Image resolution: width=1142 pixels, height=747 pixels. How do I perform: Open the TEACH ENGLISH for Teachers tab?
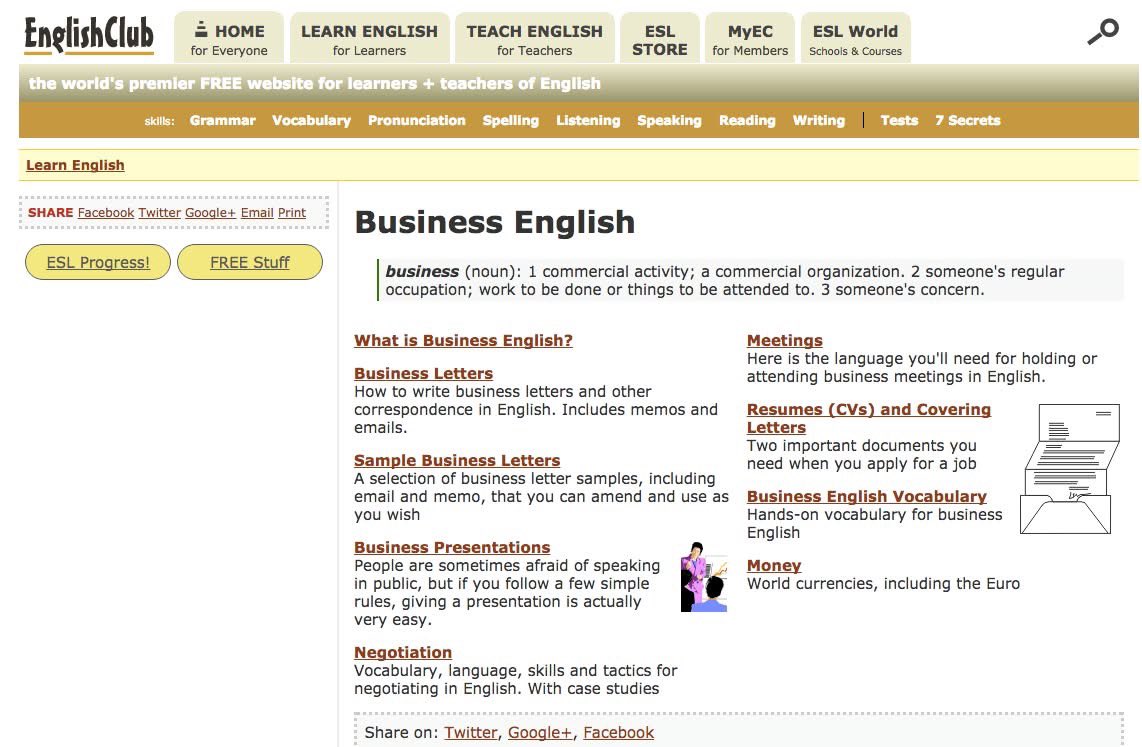pos(535,39)
